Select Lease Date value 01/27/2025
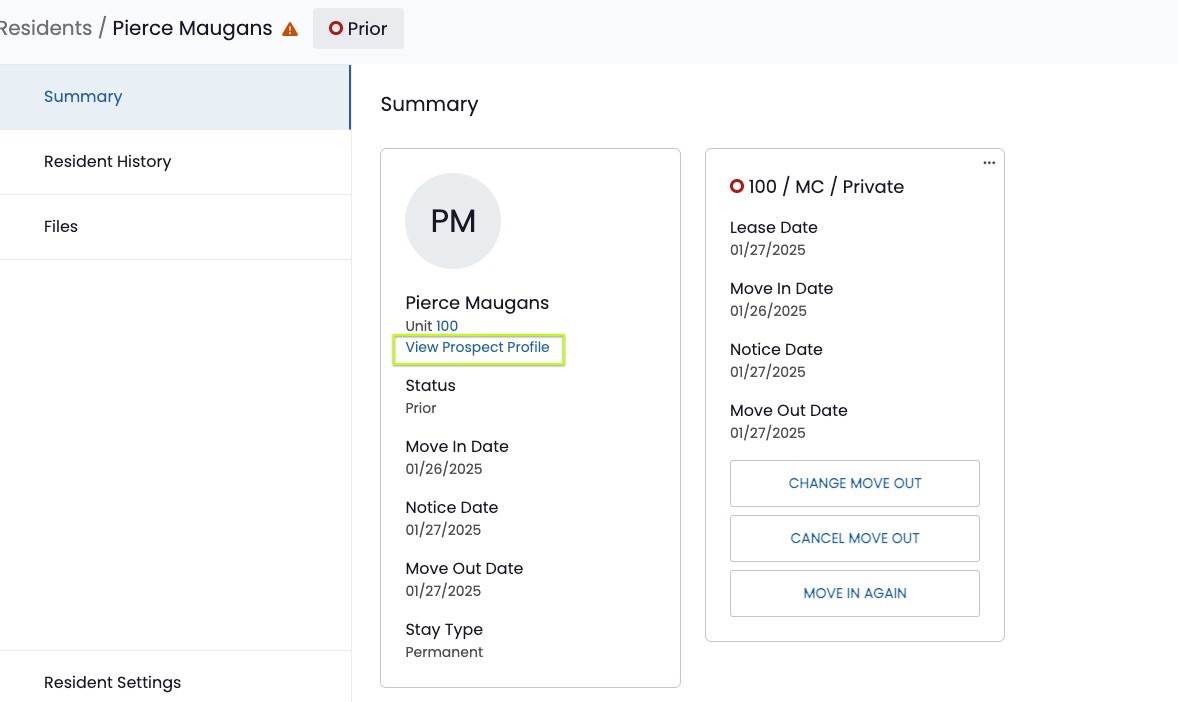 768,250
